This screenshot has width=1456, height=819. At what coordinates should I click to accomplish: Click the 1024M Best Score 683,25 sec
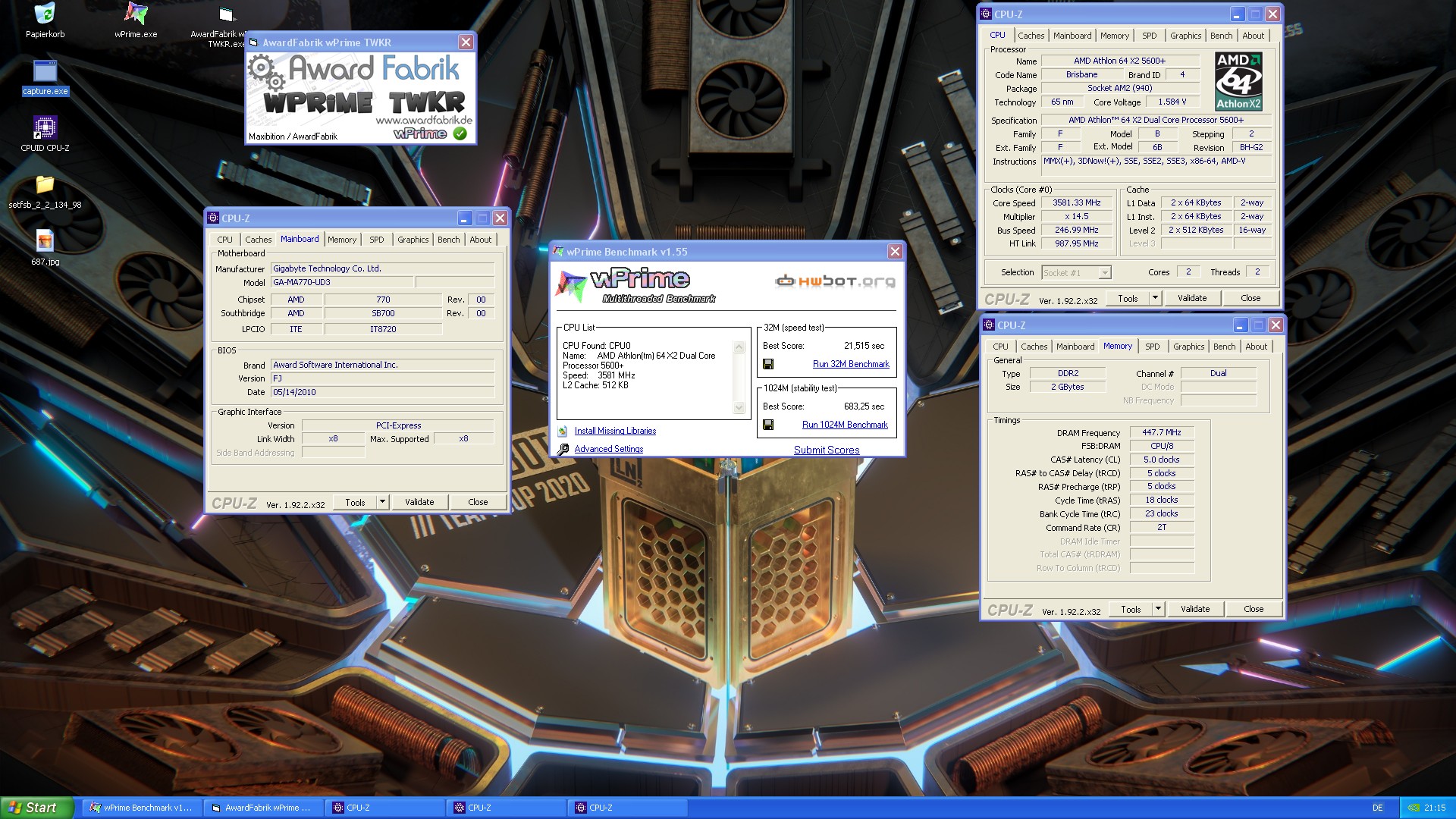(x=864, y=406)
